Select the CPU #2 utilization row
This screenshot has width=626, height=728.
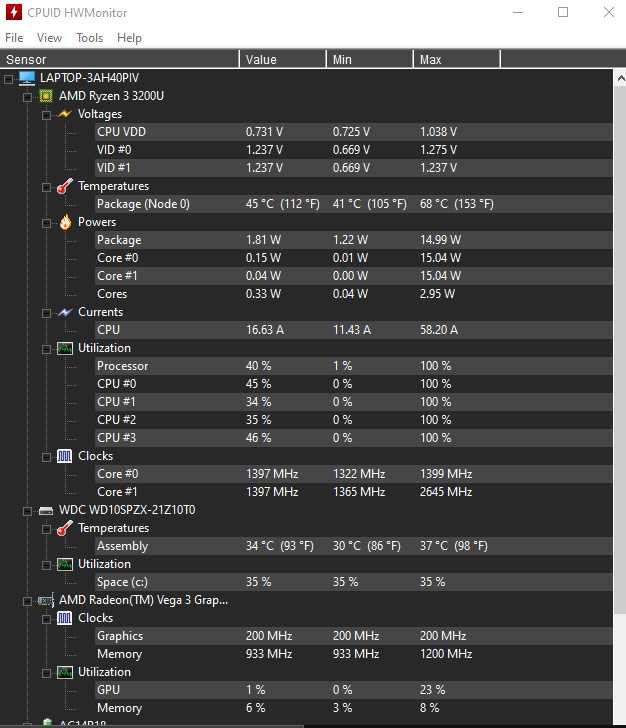tap(354, 420)
